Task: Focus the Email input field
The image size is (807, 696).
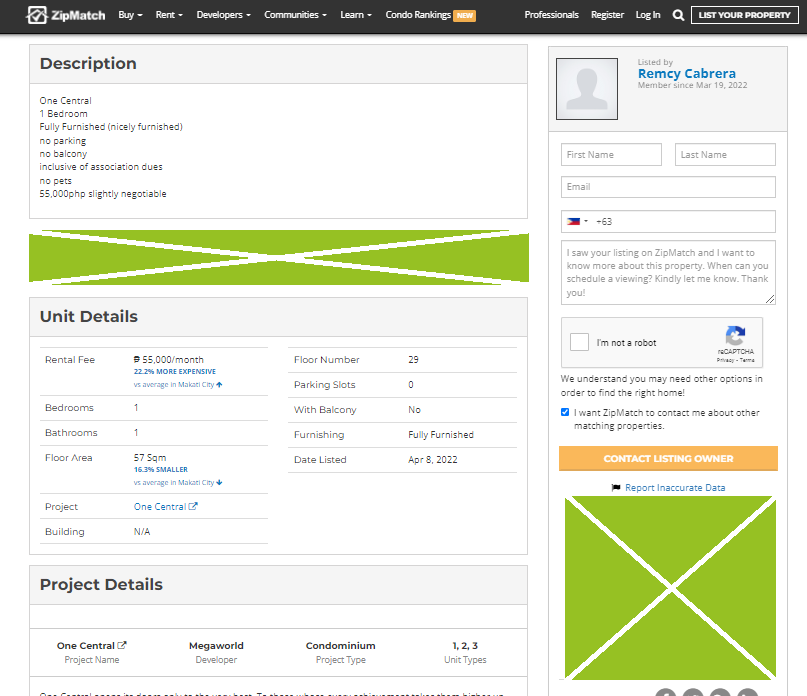Action: (668, 187)
